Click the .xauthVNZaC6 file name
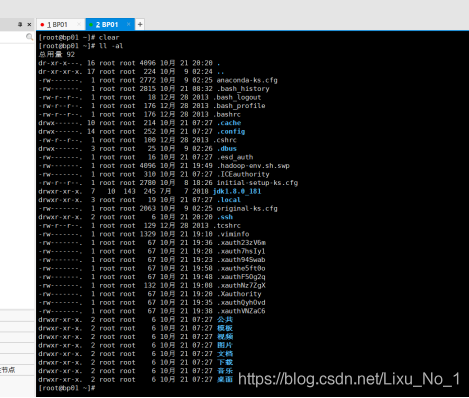The height and width of the screenshot is (398, 469). coord(241,311)
